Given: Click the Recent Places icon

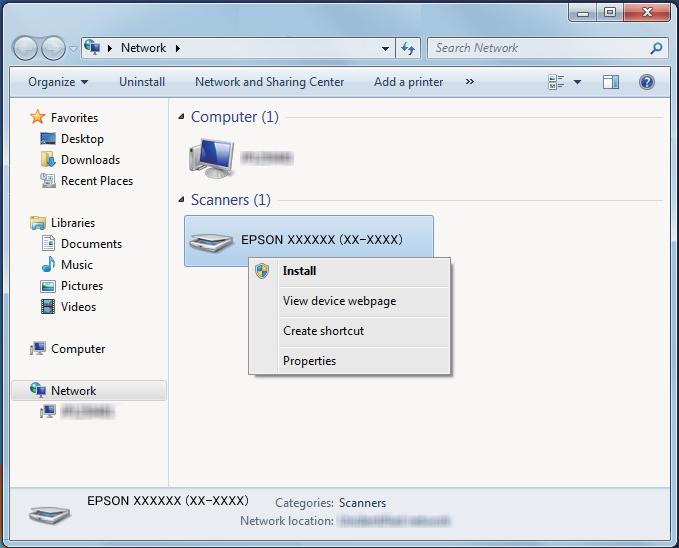Looking at the screenshot, I should point(48,180).
